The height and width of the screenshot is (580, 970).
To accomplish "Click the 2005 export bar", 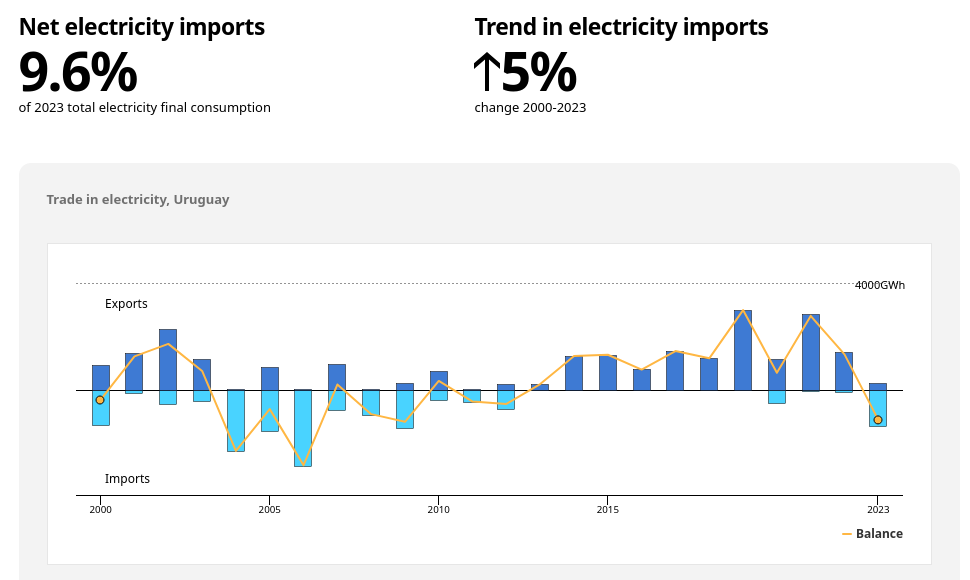I will point(269,378).
